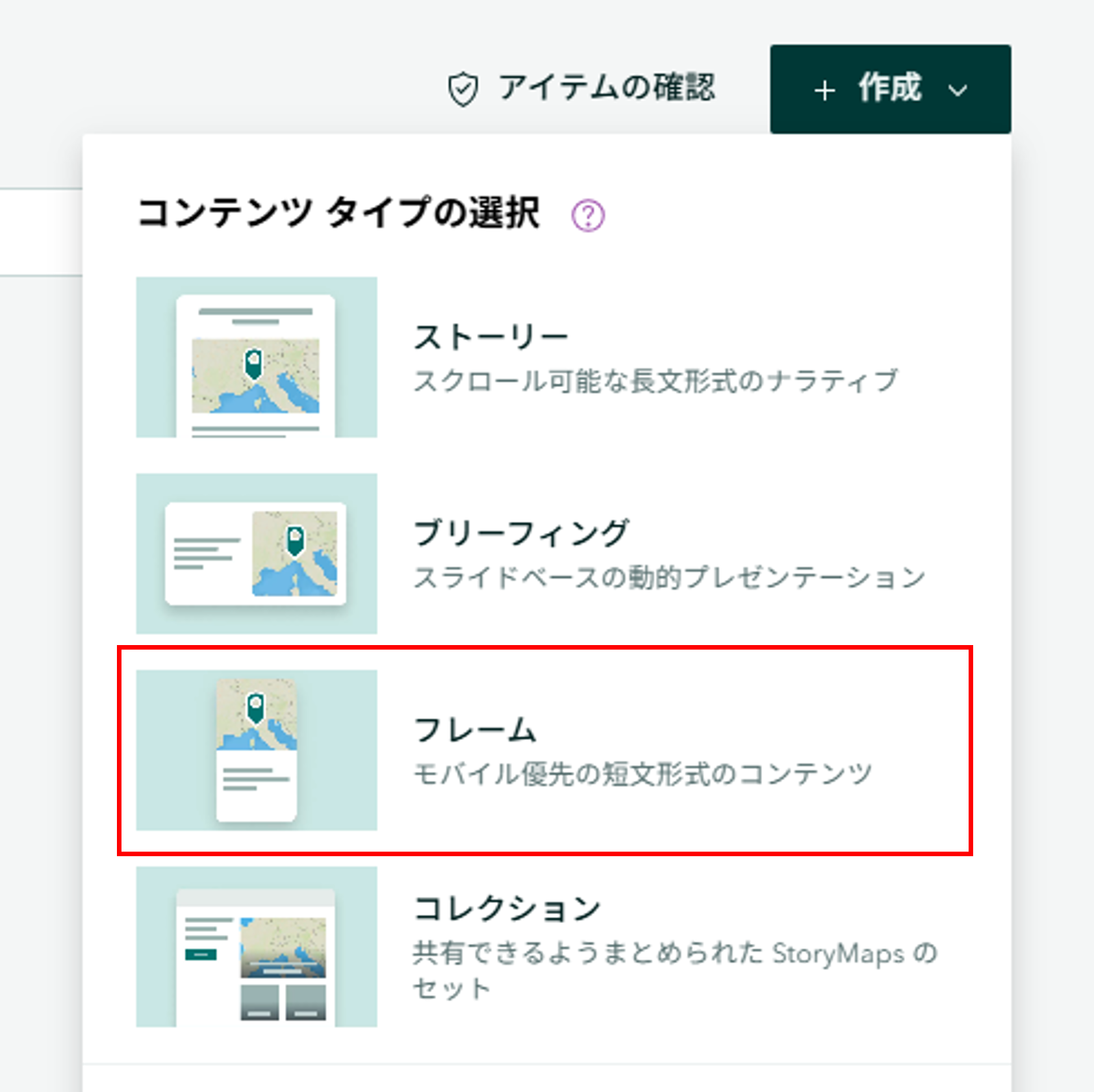This screenshot has height=1092, width=1094.
Task: Click the ストーリー thumbnail with map page
Action: [257, 357]
